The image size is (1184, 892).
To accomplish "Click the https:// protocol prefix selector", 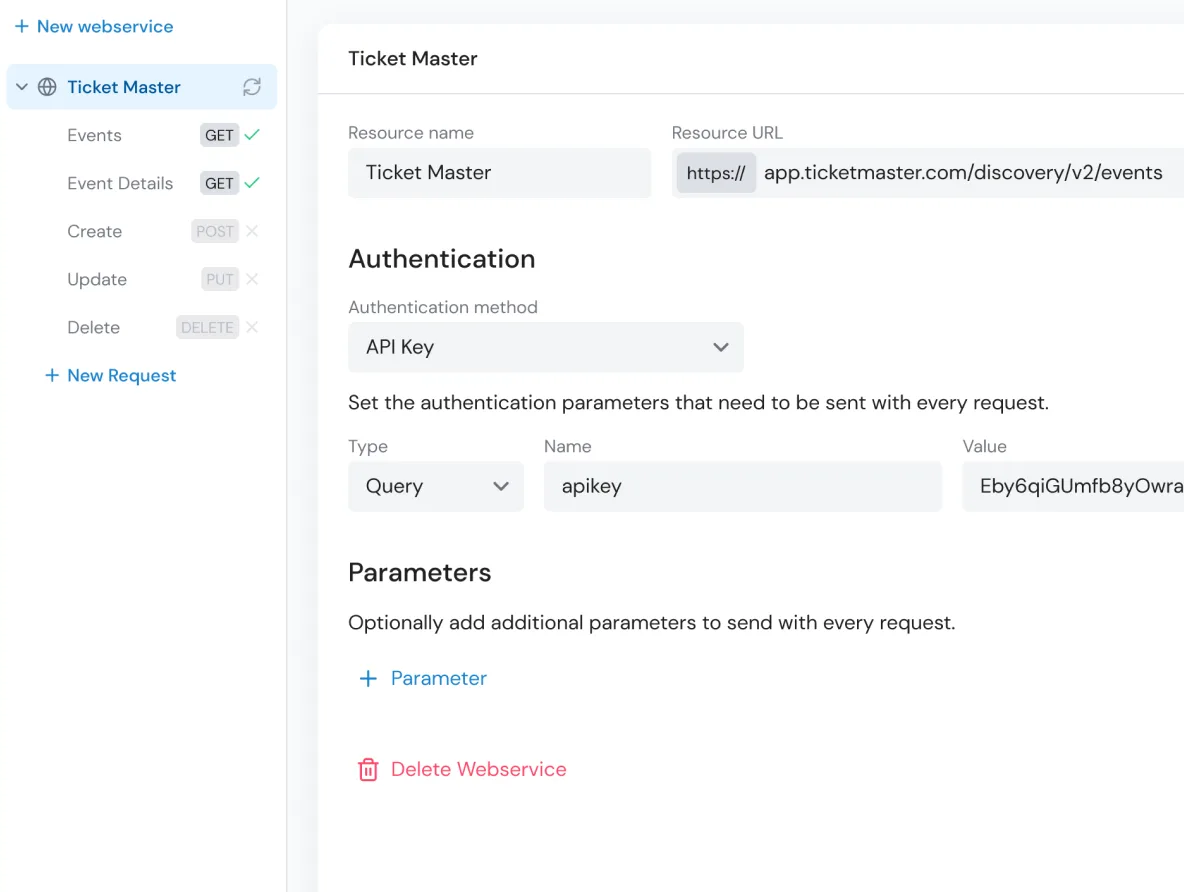I will (x=715, y=173).
